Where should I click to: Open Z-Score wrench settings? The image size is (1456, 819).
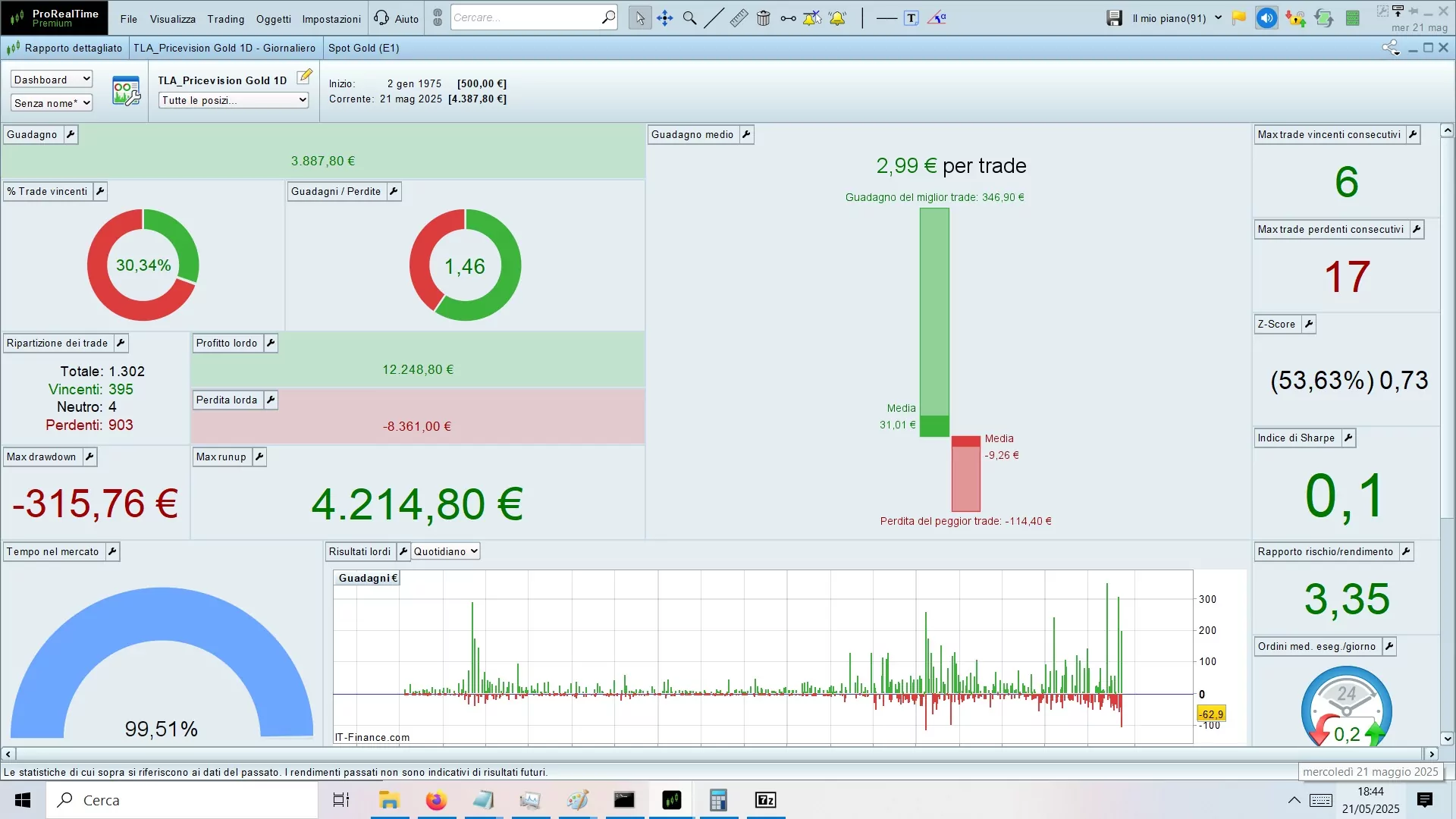(x=1309, y=325)
